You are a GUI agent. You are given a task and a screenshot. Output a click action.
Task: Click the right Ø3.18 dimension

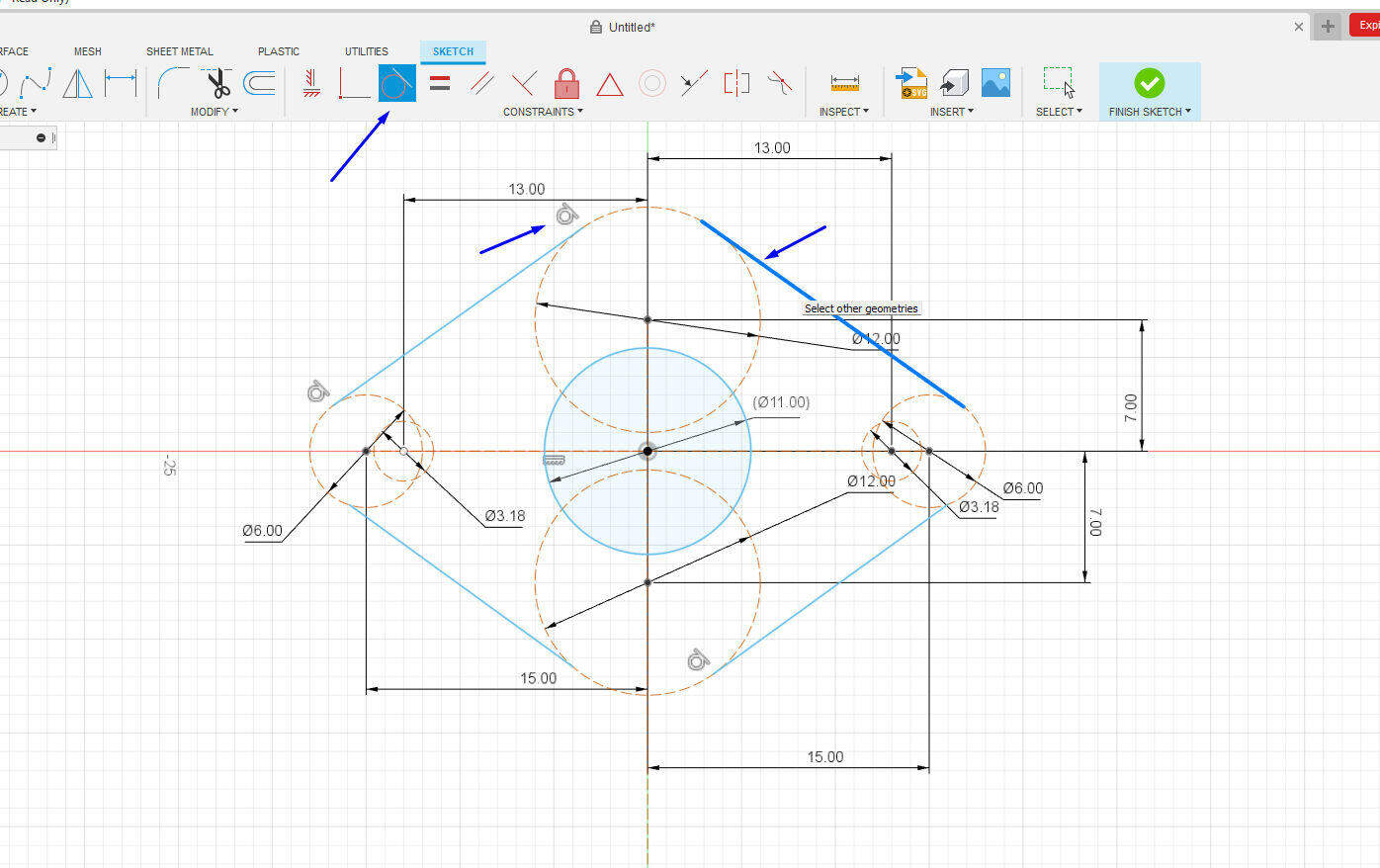(979, 507)
